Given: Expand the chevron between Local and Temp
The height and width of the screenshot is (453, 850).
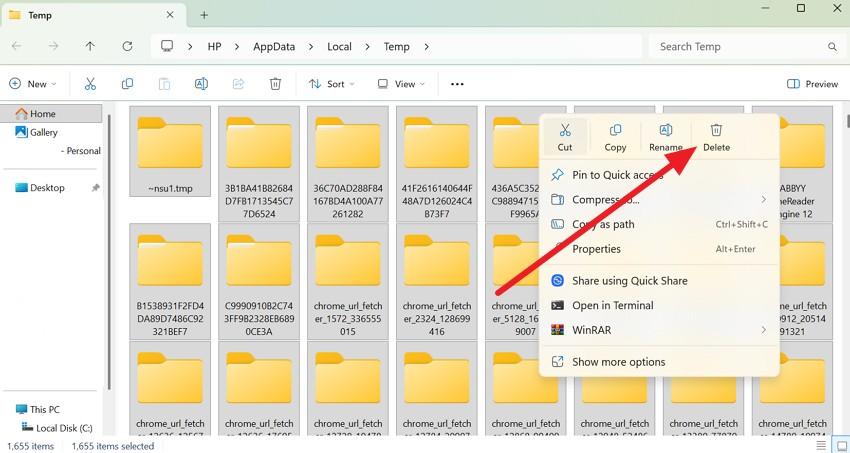Looking at the screenshot, I should pos(368,47).
